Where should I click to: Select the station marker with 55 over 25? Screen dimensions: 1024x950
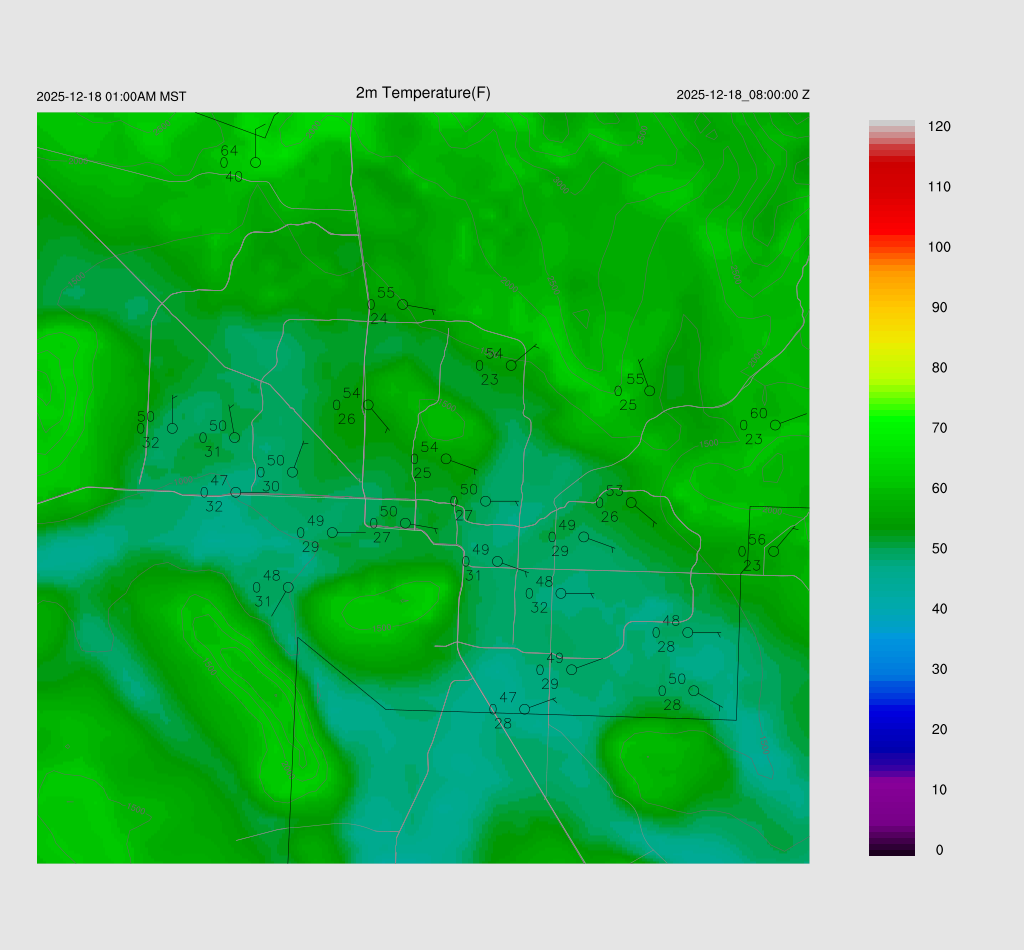649,391
